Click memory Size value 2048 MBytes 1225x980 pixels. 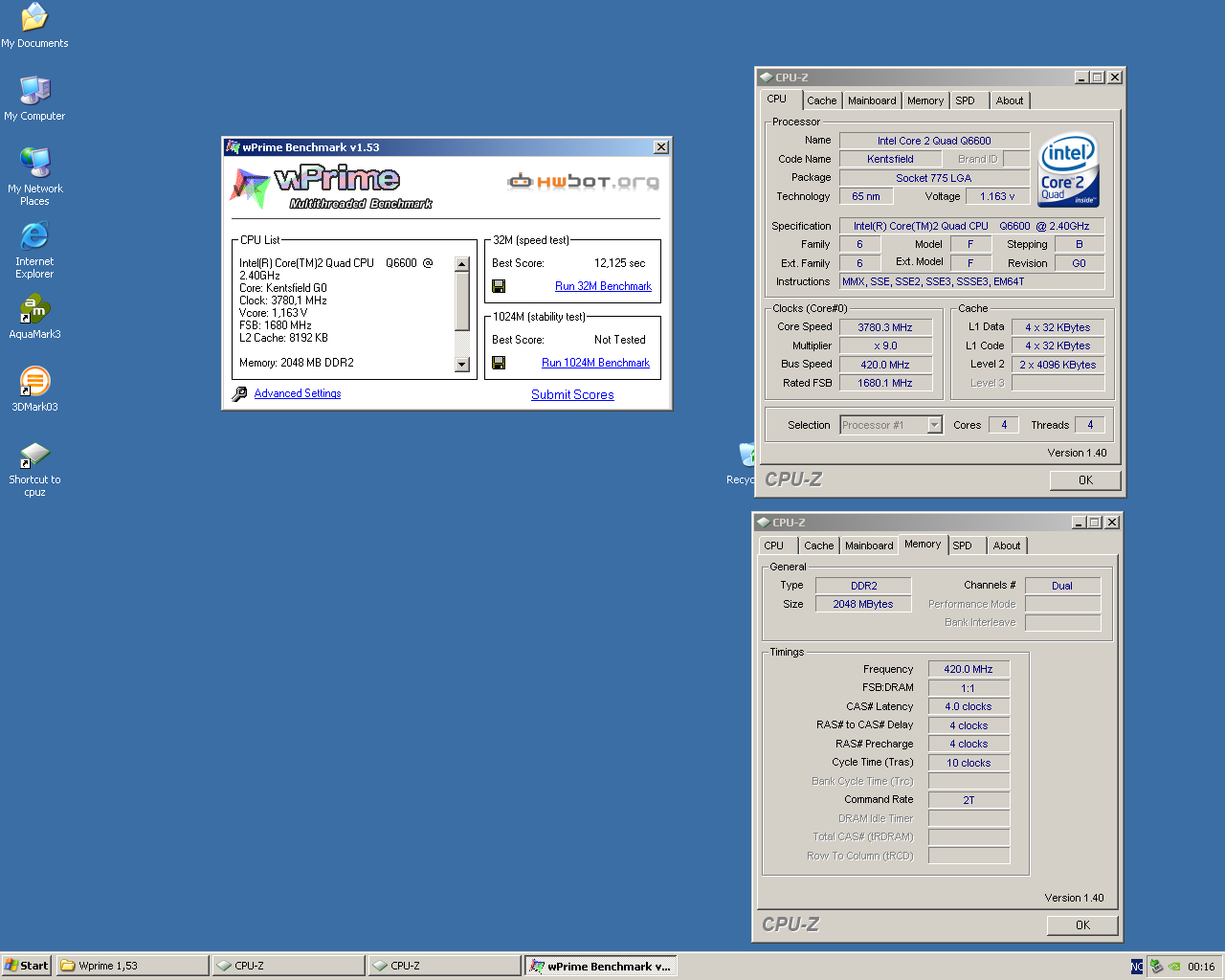863,604
